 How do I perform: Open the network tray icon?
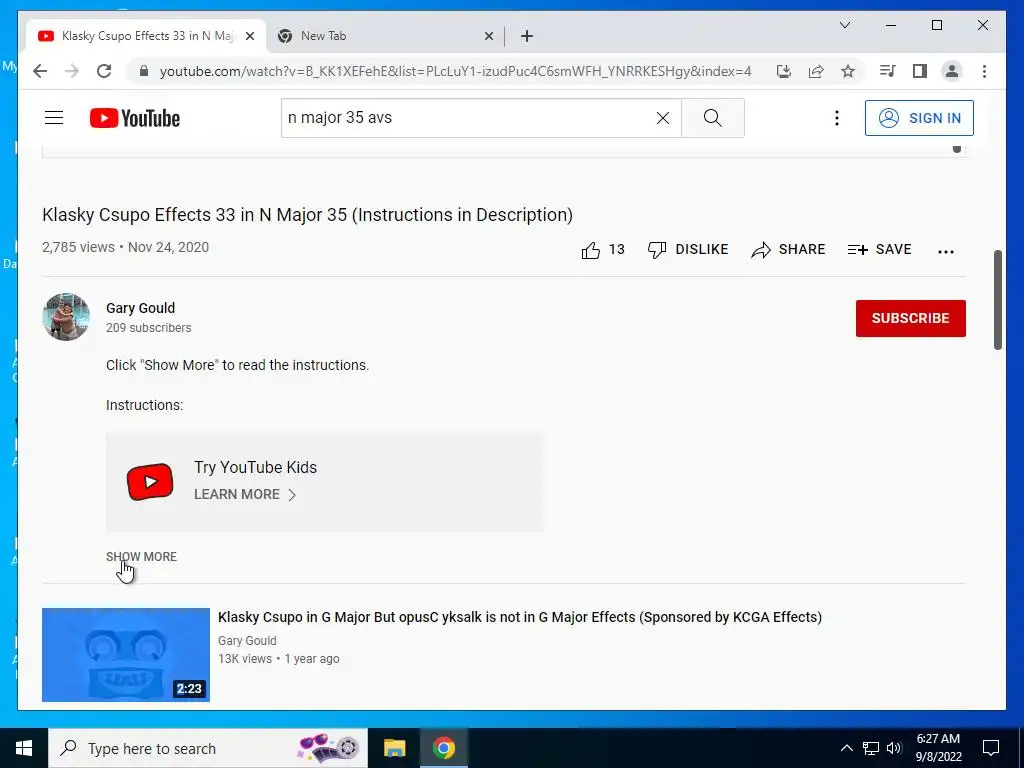pos(871,748)
